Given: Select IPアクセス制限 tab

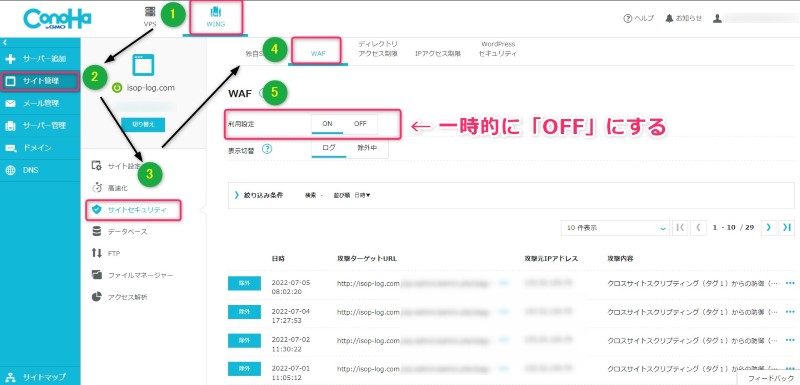Looking at the screenshot, I should tap(438, 53).
